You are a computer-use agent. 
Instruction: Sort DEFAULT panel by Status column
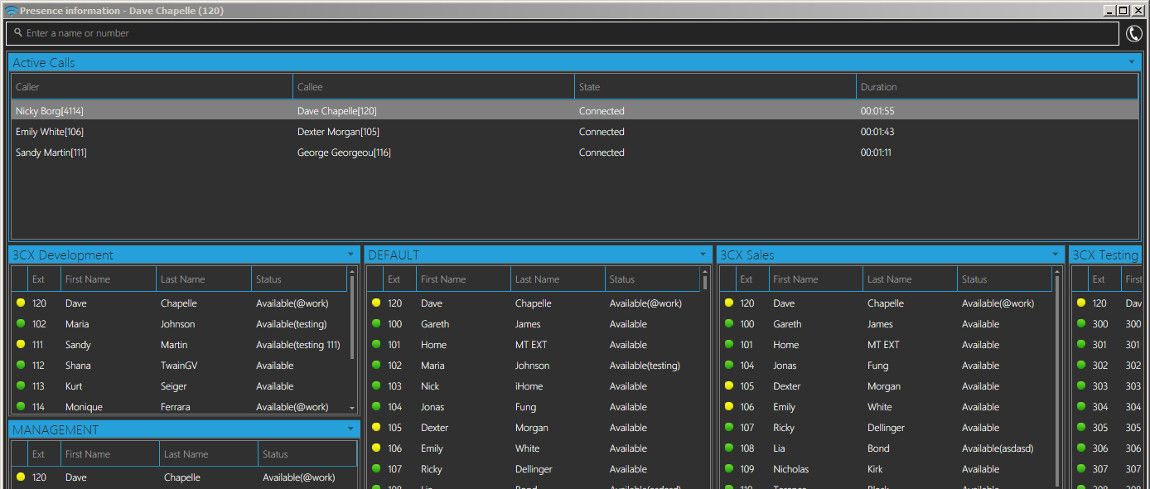(x=653, y=279)
